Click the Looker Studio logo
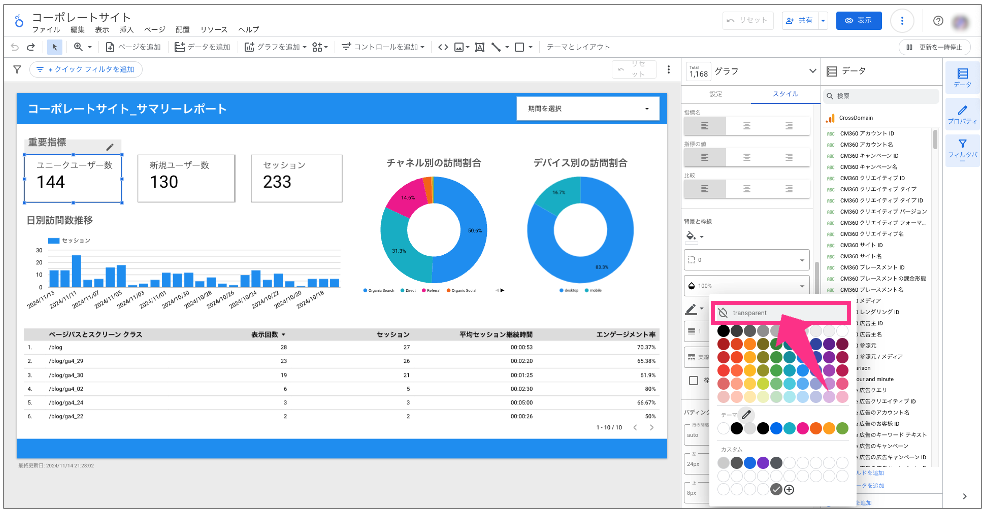Viewport: 986px width, 515px height. tap(19, 21)
